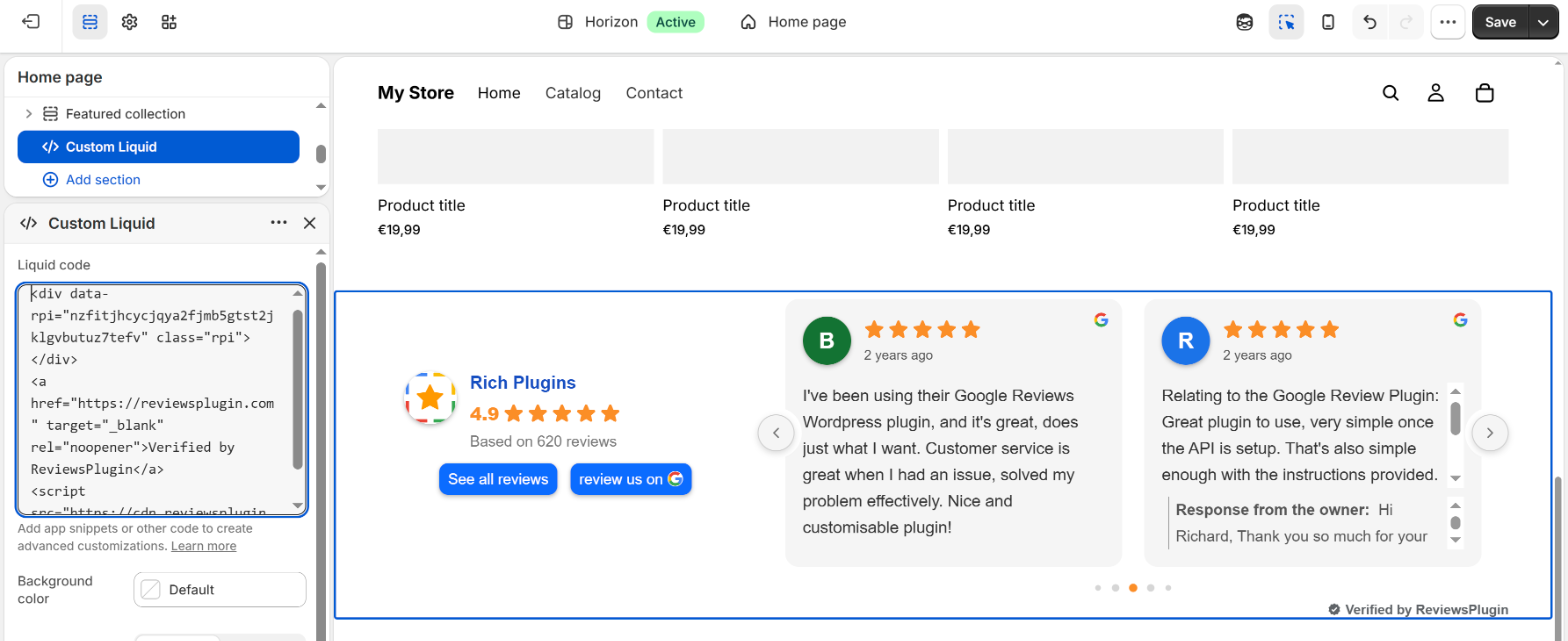
Task: Add a new section
Action: click(91, 180)
